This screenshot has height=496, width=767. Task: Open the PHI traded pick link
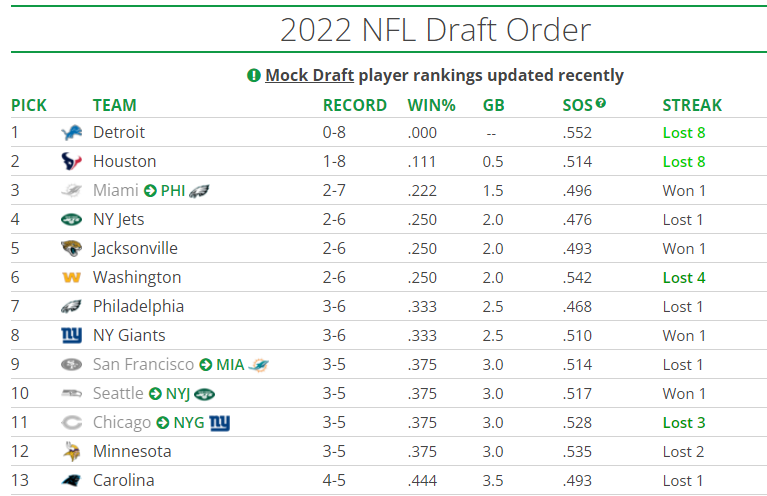pyautogui.click(x=172, y=190)
